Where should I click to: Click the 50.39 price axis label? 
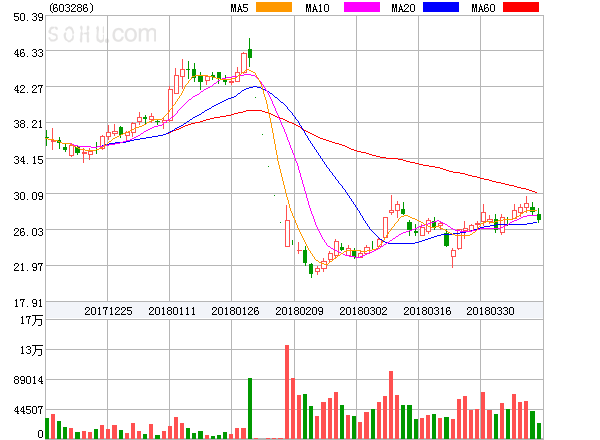click(x=28, y=17)
